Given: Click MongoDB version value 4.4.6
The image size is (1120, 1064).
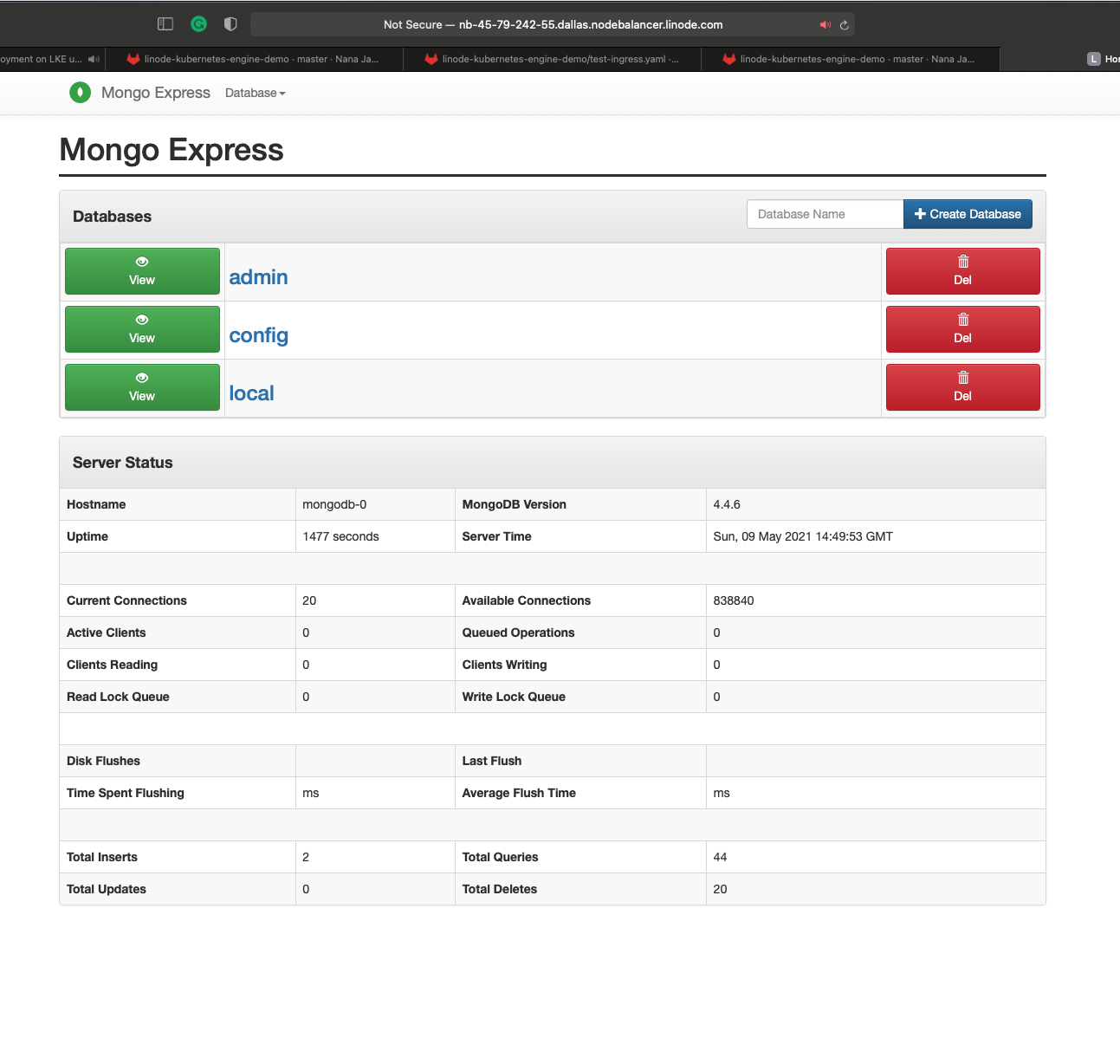Looking at the screenshot, I should point(727,504).
